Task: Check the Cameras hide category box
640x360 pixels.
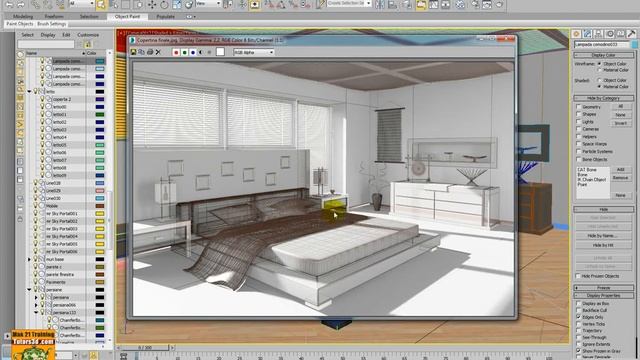Action: (578, 129)
